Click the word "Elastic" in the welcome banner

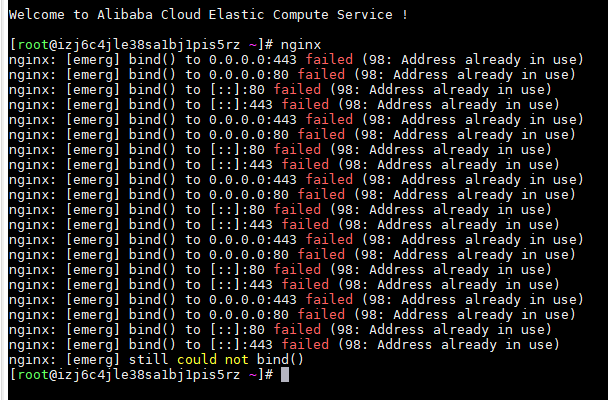click(x=236, y=15)
